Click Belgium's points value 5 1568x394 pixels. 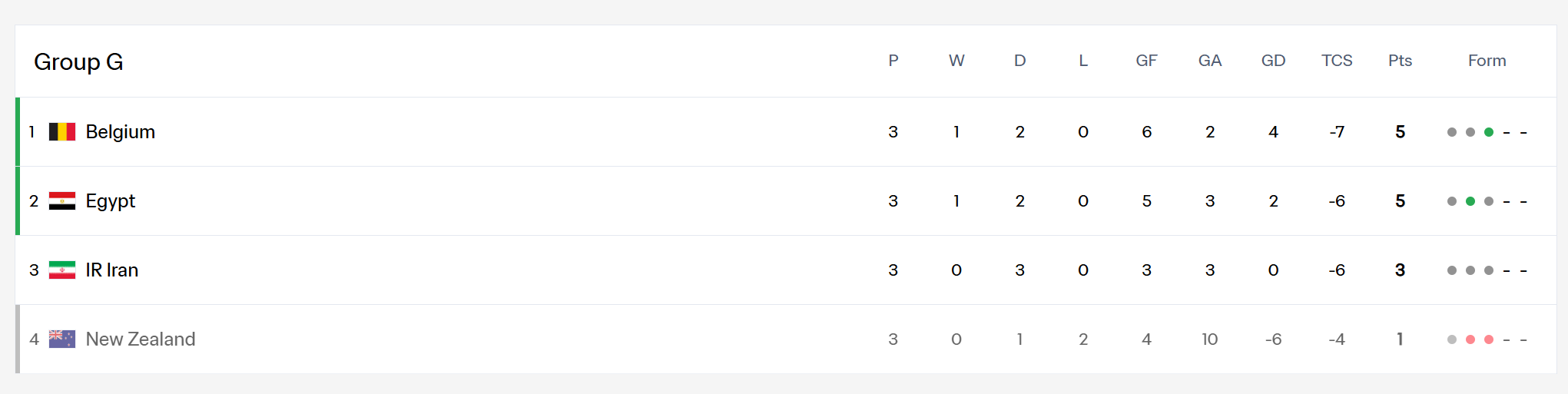click(1400, 132)
